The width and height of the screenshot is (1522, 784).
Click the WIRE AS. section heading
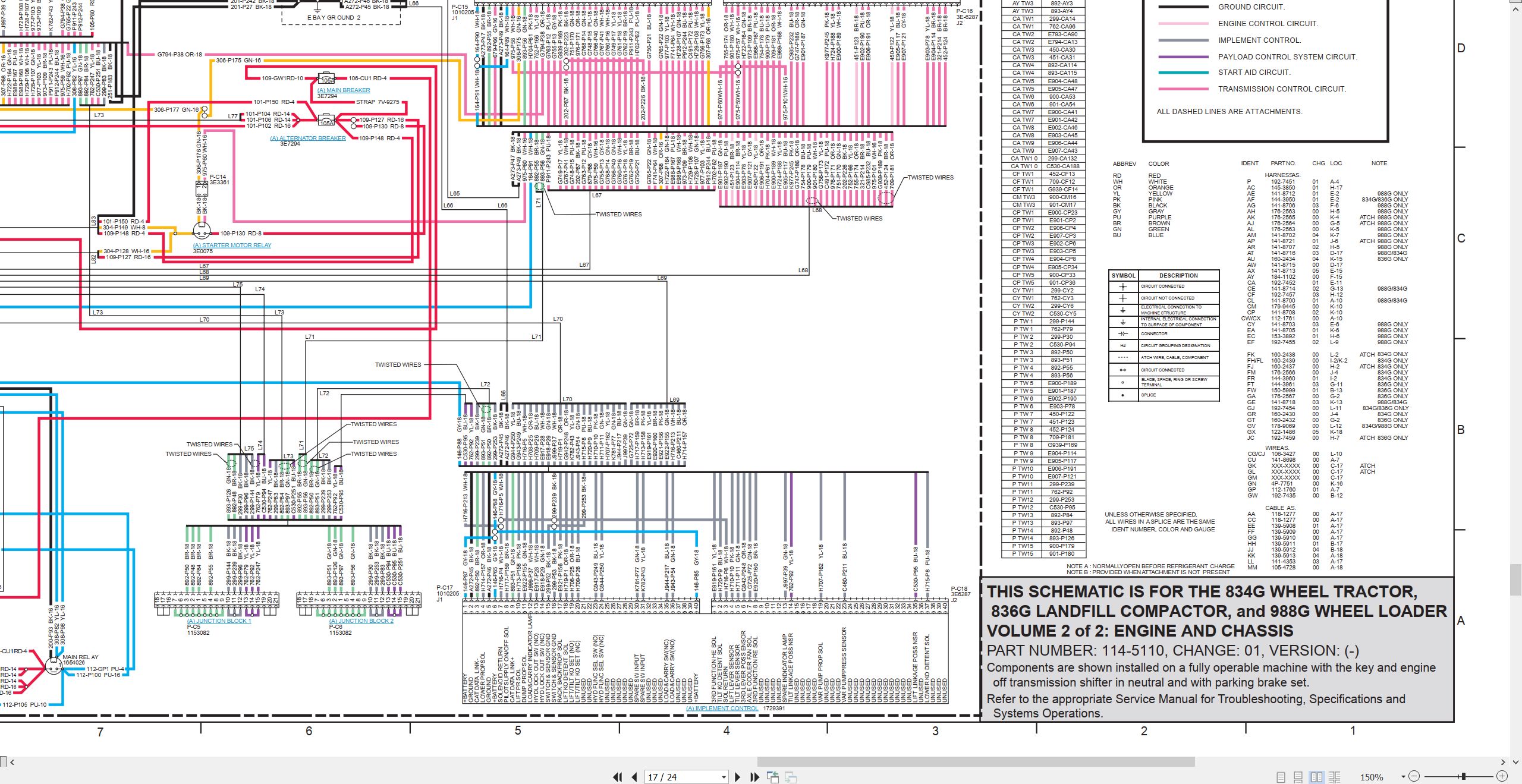[x=1277, y=448]
